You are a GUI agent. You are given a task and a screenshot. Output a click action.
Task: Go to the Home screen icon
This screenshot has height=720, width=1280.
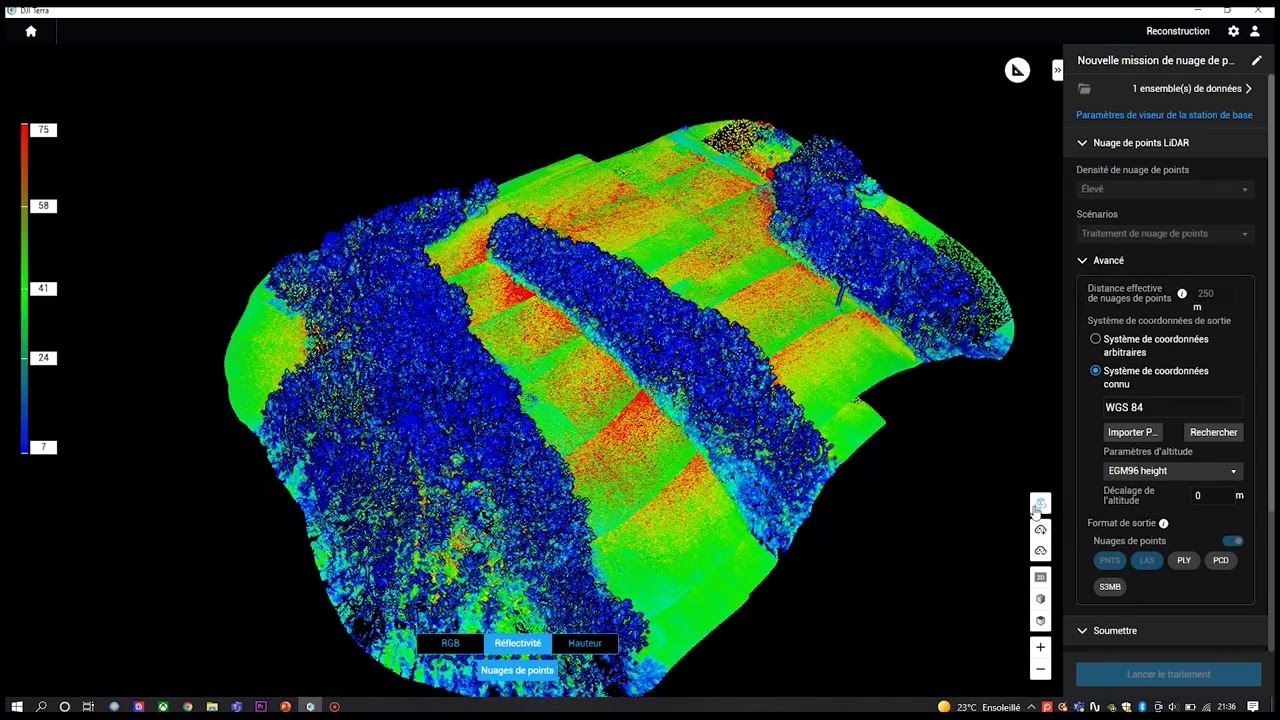[31, 31]
